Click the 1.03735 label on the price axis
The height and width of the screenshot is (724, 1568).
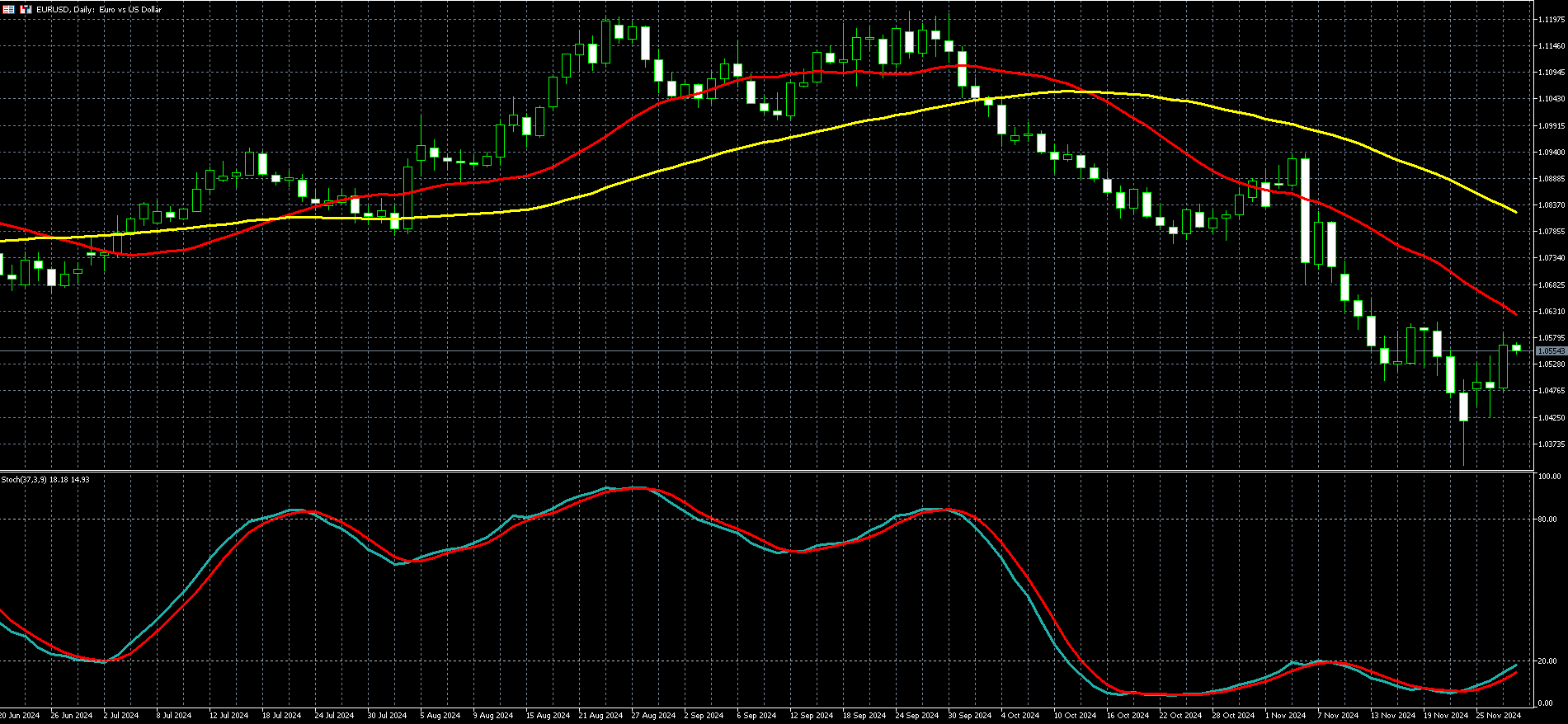pos(1551,444)
